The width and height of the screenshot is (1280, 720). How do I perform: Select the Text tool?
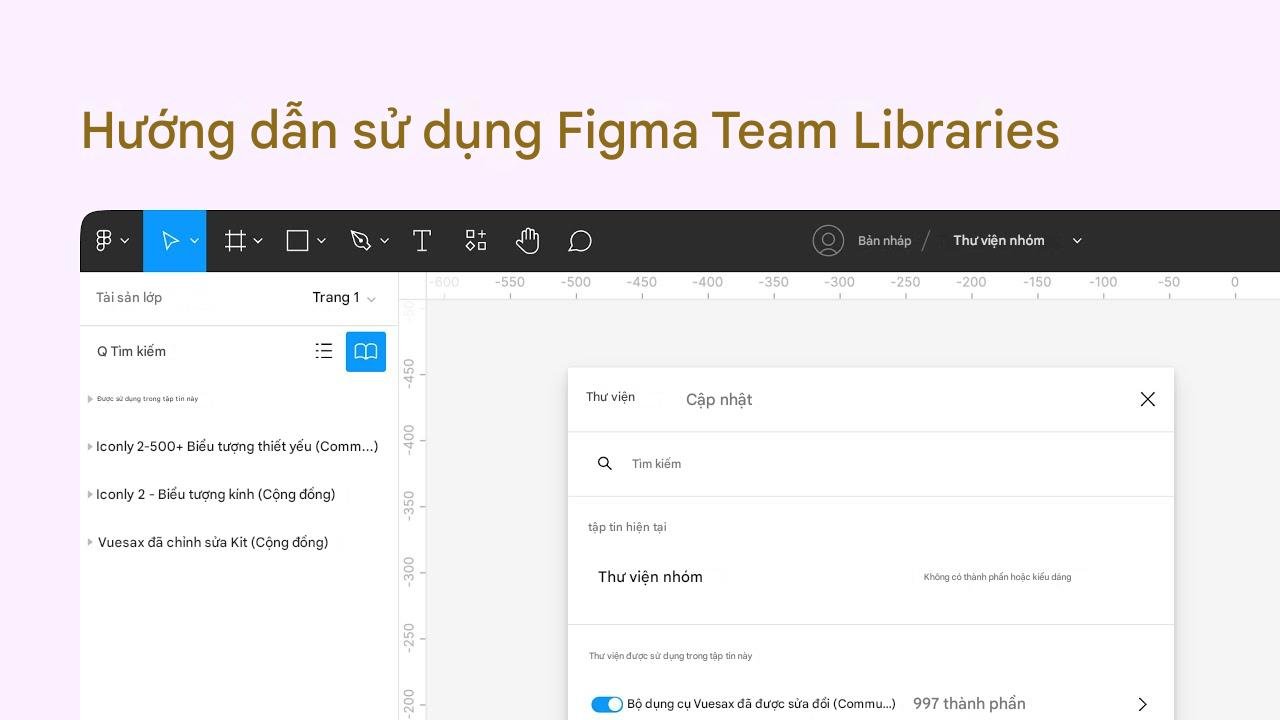(x=422, y=241)
